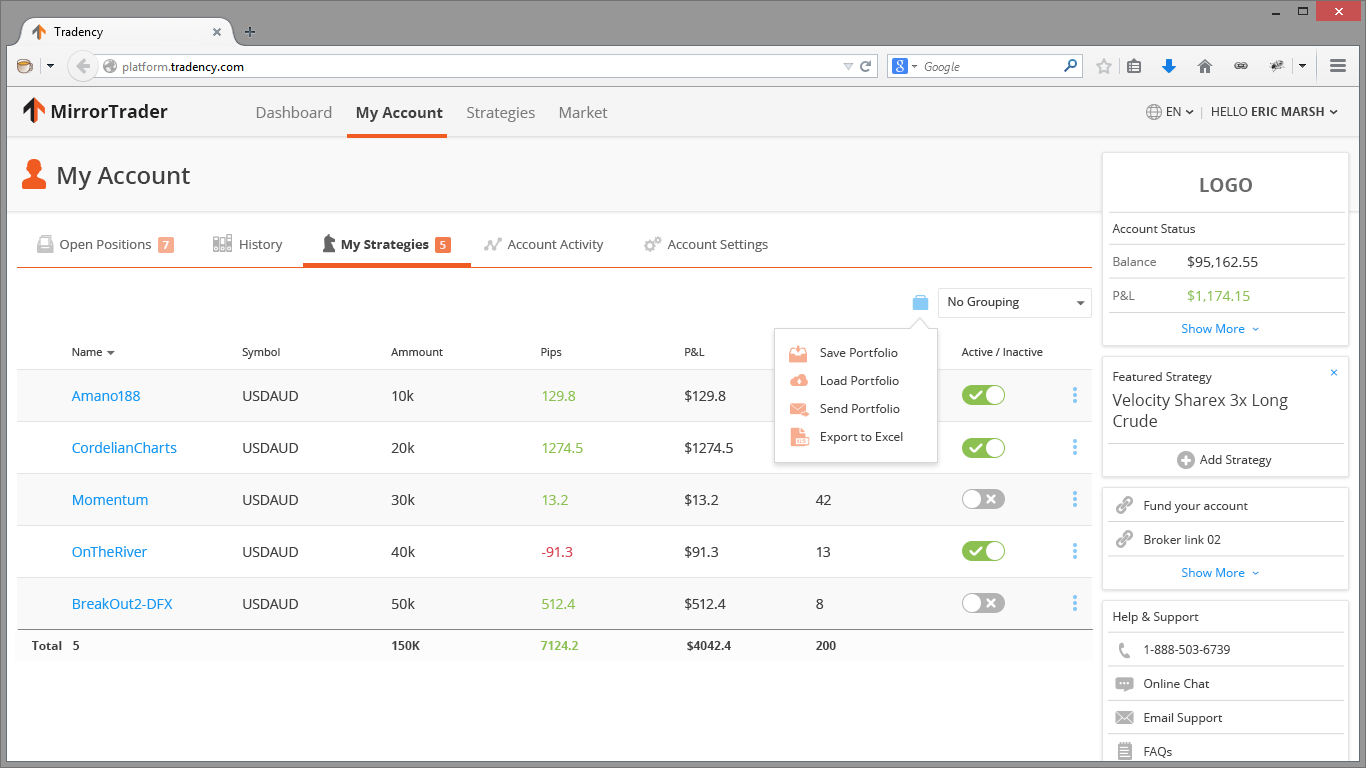Expand Show More under Account Status
The image size is (1366, 768).
1220,329
